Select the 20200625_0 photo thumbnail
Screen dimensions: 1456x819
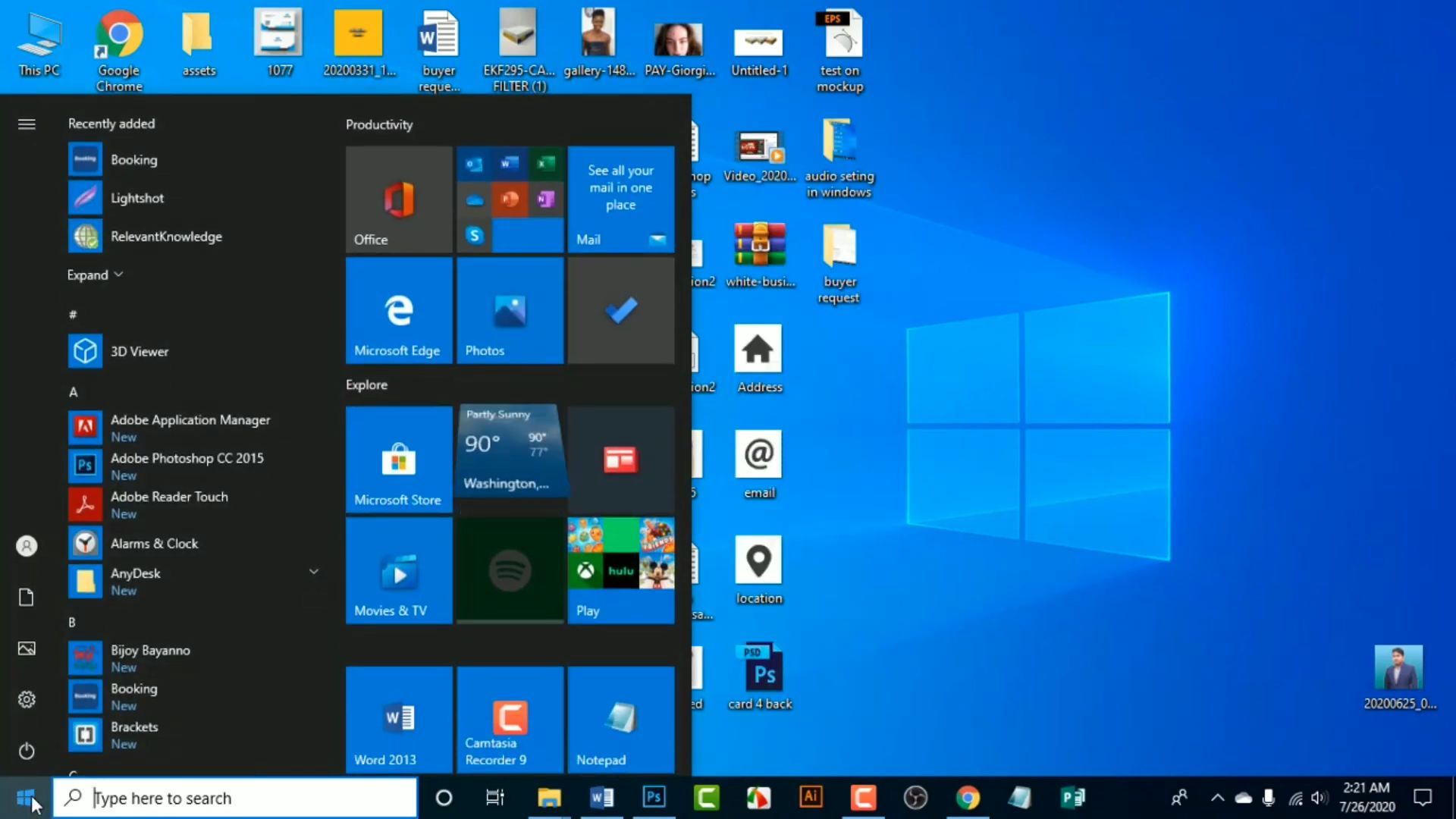tap(1399, 676)
